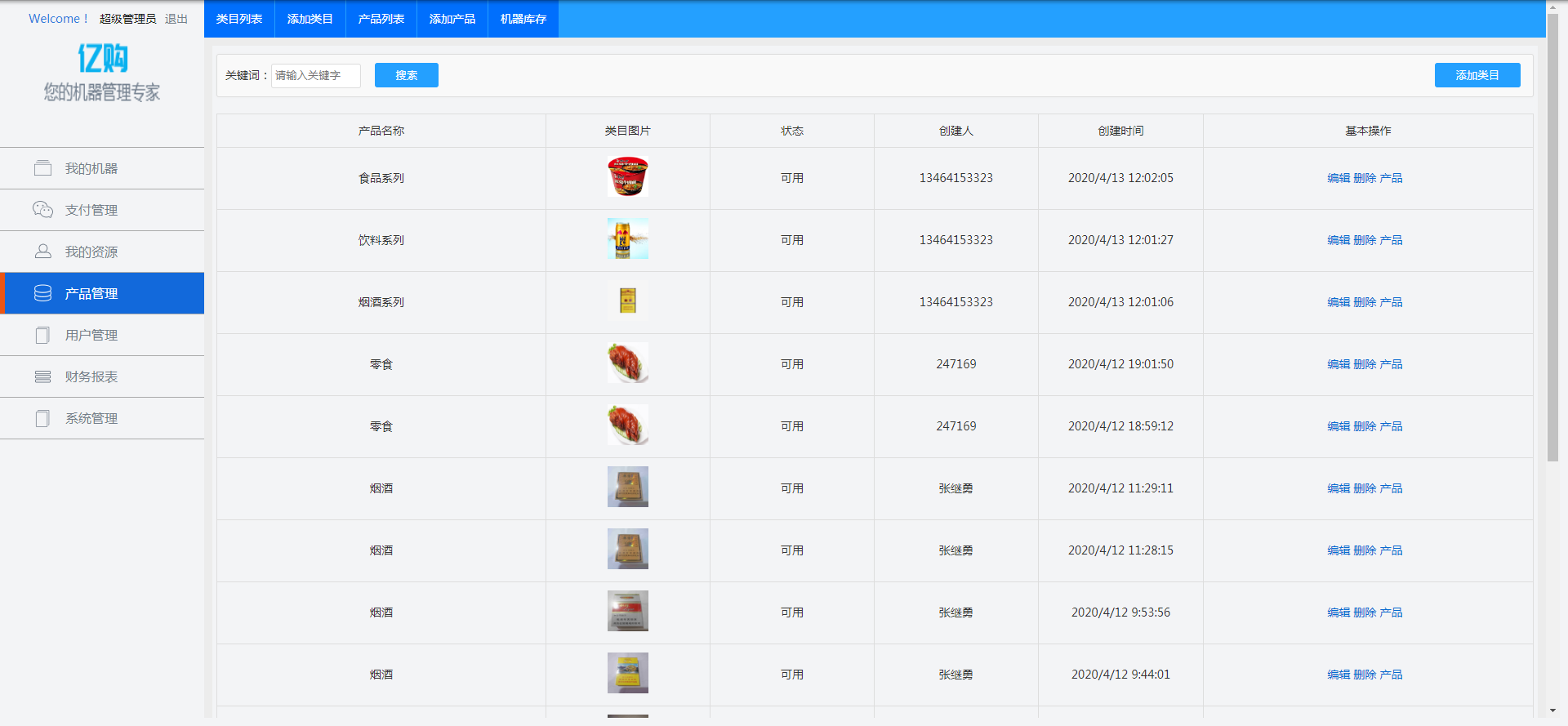Click the 系统管理 sidebar icon
Image resolution: width=1568 pixels, height=726 pixels.
pos(42,418)
